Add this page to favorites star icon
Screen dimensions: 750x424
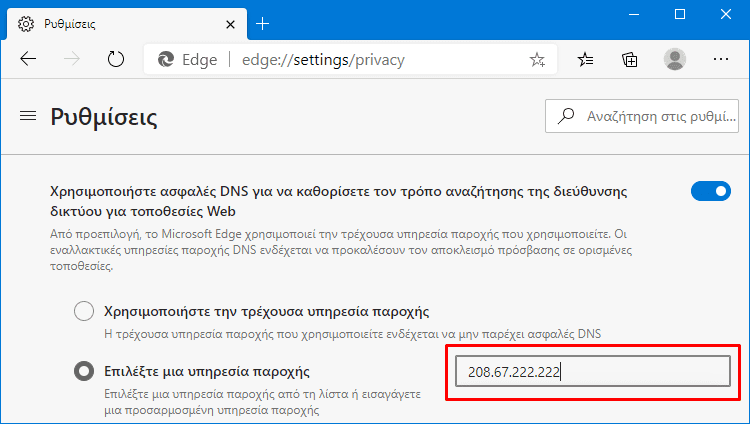(537, 59)
